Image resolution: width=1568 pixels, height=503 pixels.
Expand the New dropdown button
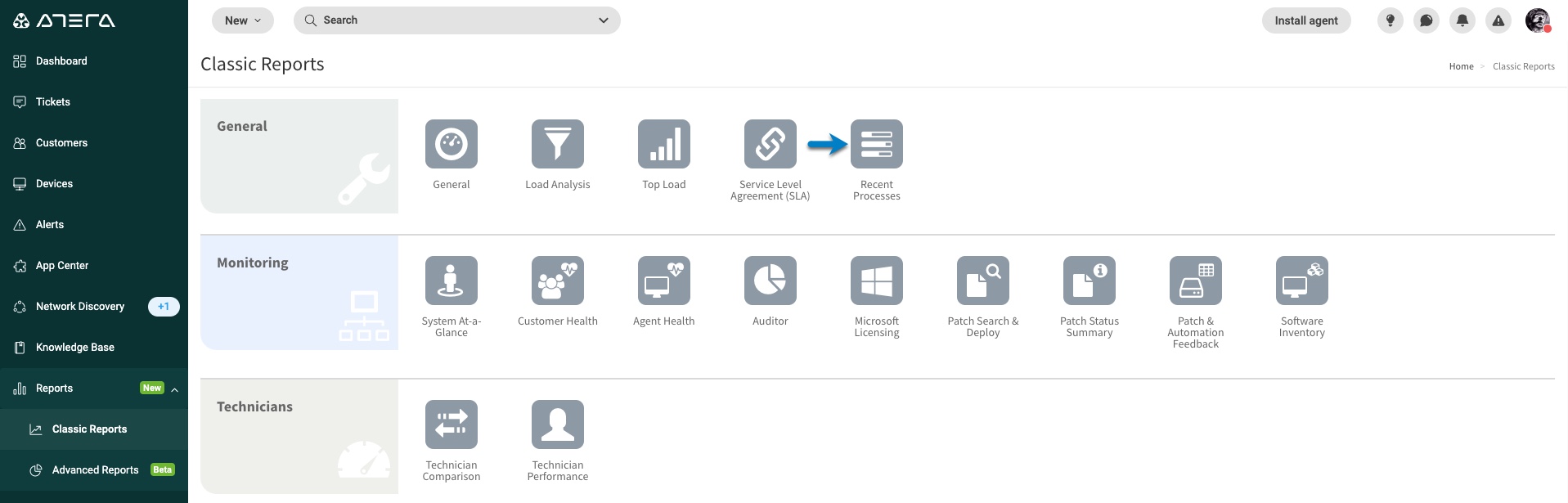[x=243, y=20]
